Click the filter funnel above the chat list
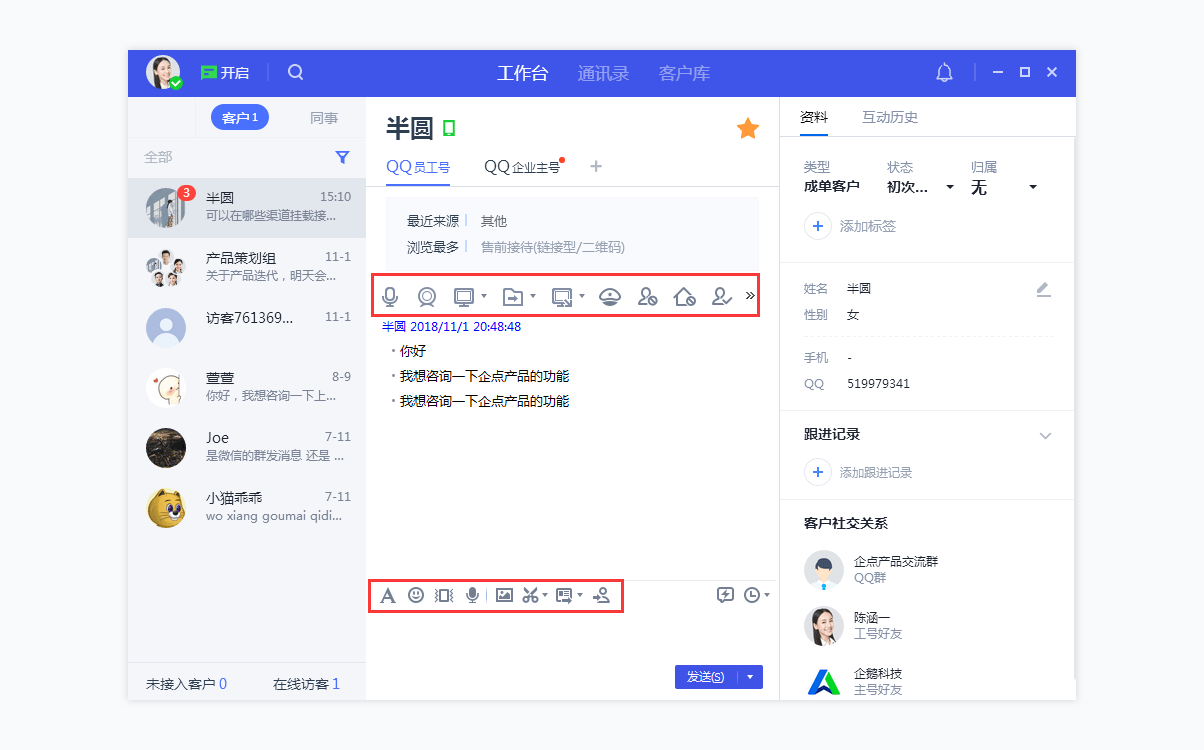 tap(342, 157)
